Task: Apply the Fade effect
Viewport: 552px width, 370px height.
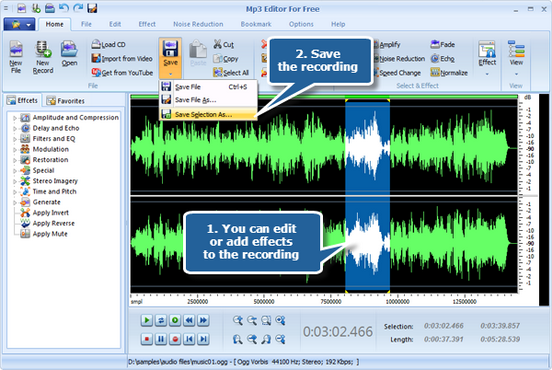Action: (443, 45)
